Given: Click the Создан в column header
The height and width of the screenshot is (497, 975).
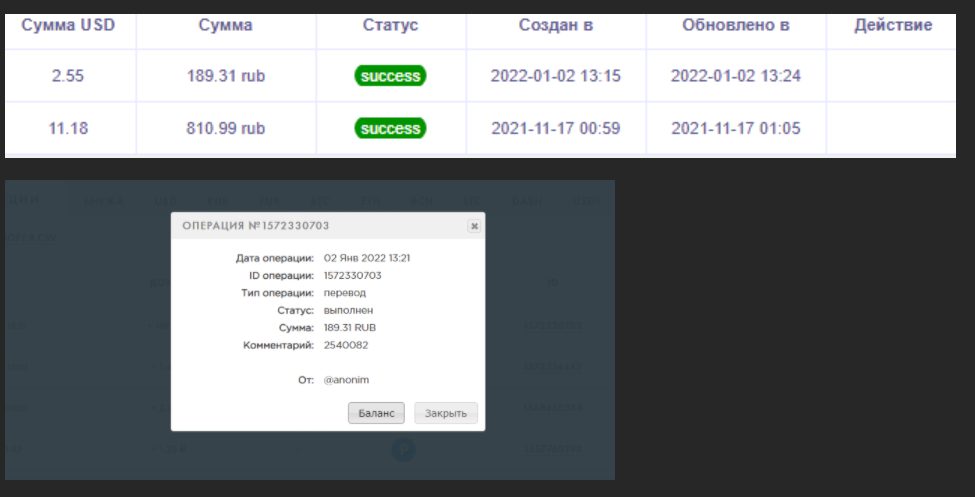Looking at the screenshot, I should click(556, 26).
